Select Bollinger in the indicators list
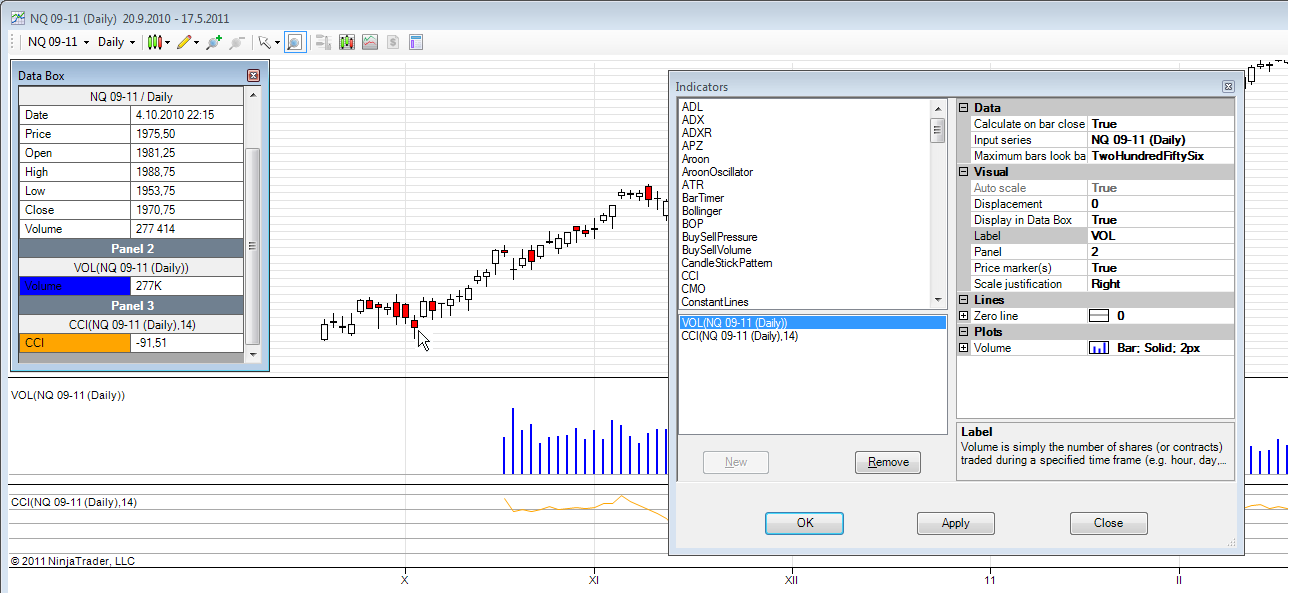Viewport: 1295px width, 593px height. click(701, 211)
